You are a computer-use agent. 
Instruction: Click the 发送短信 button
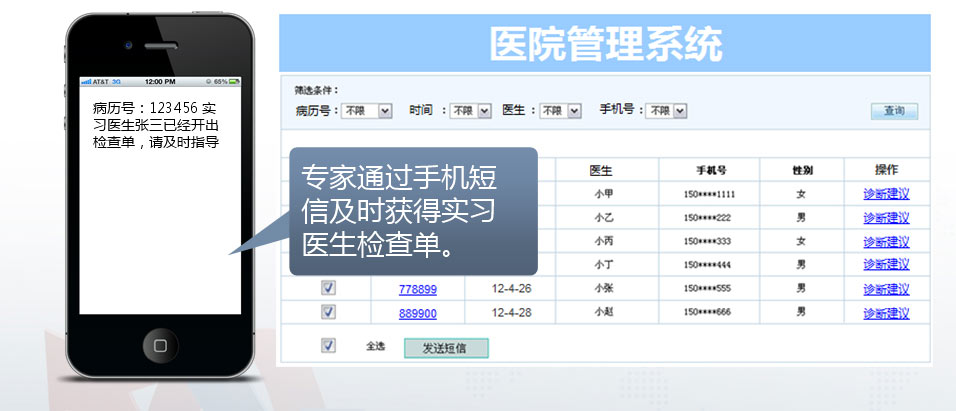point(446,347)
